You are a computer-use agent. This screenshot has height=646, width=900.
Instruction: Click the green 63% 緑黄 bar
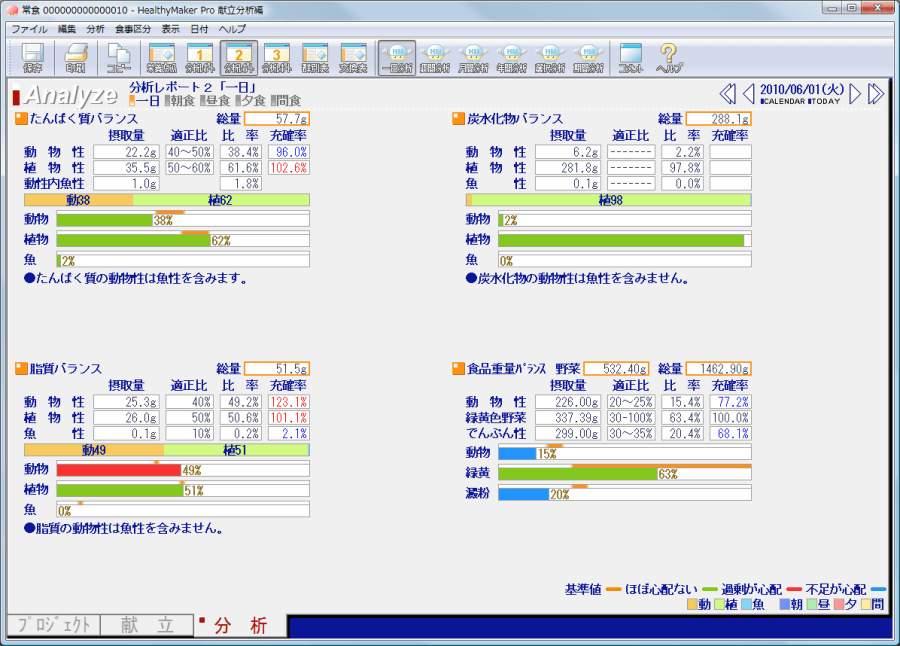(x=578, y=474)
